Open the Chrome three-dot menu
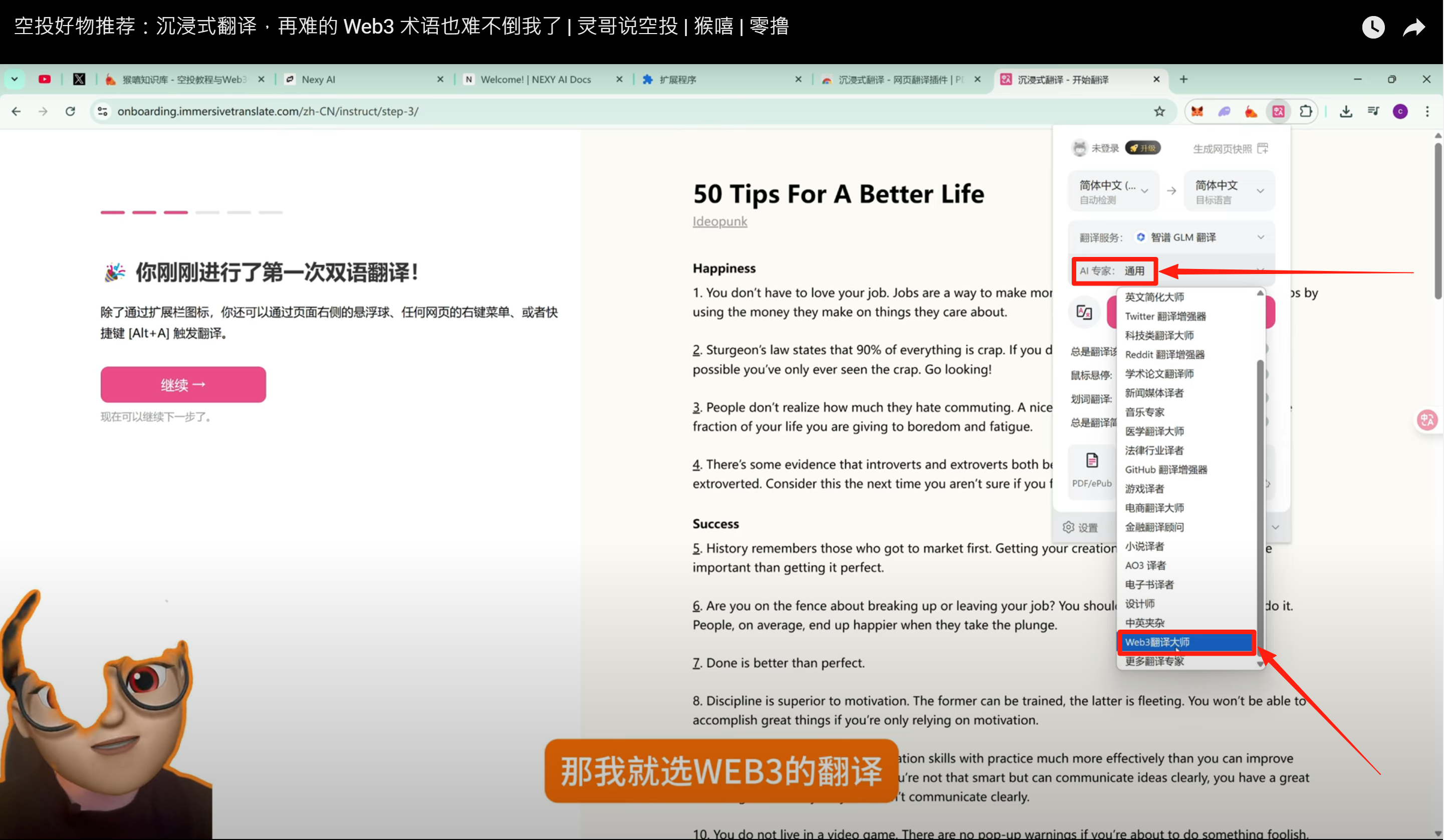The height and width of the screenshot is (840, 1444). [x=1427, y=111]
